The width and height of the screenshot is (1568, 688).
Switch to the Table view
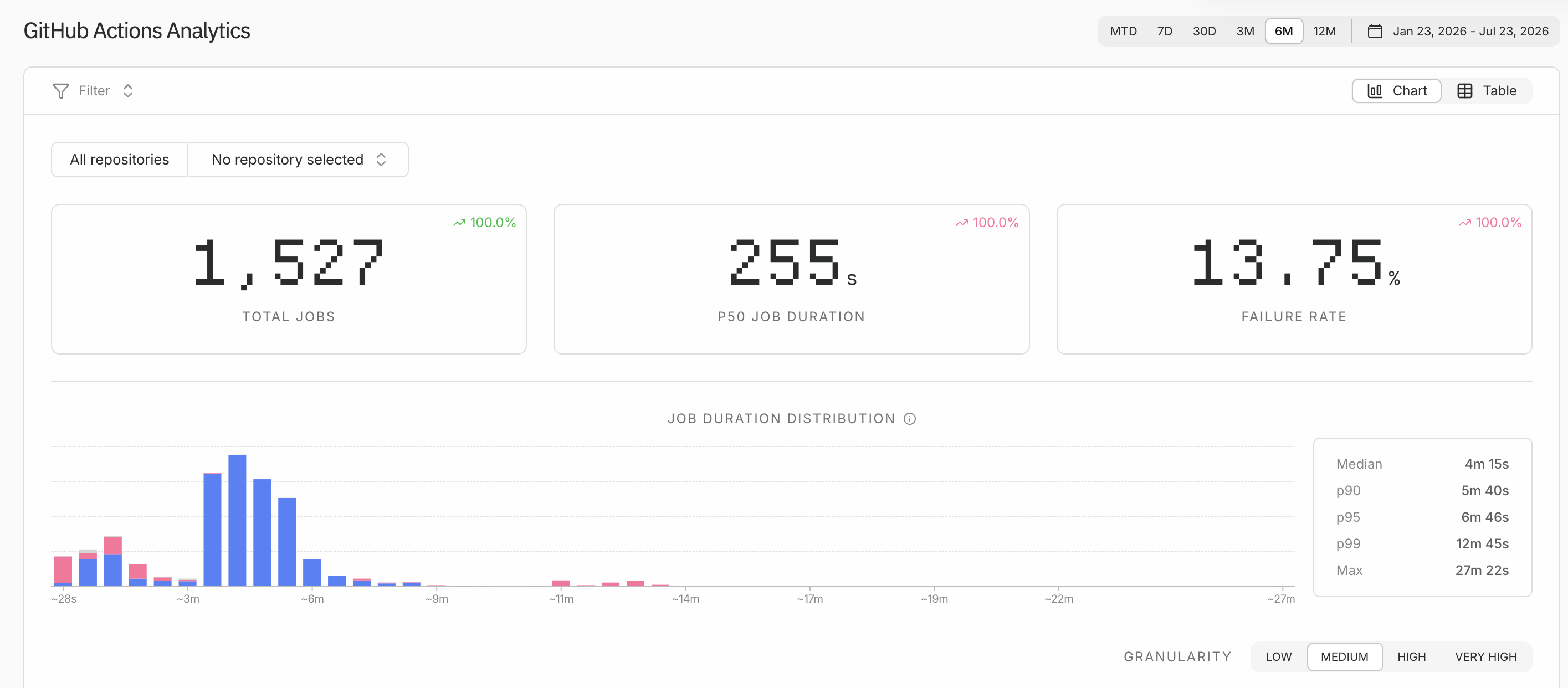tap(1487, 91)
